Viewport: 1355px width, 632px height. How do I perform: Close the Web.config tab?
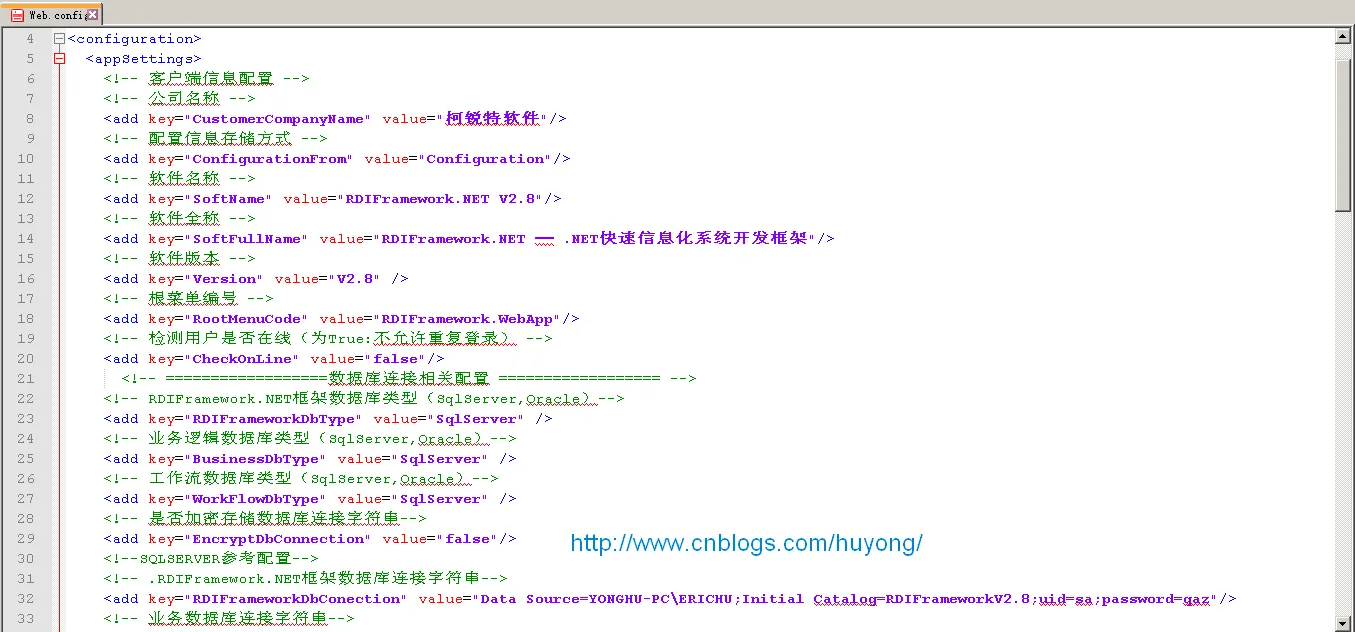pyautogui.click(x=92, y=15)
